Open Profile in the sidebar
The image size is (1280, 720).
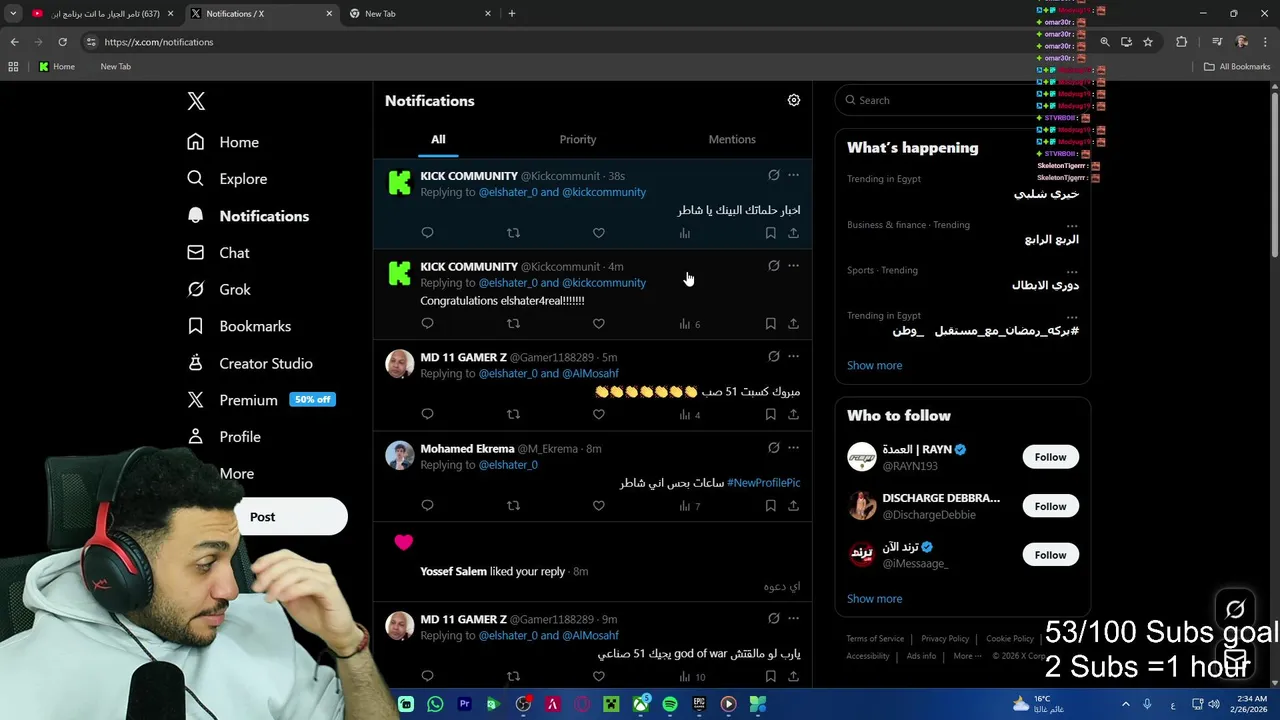coord(224,437)
